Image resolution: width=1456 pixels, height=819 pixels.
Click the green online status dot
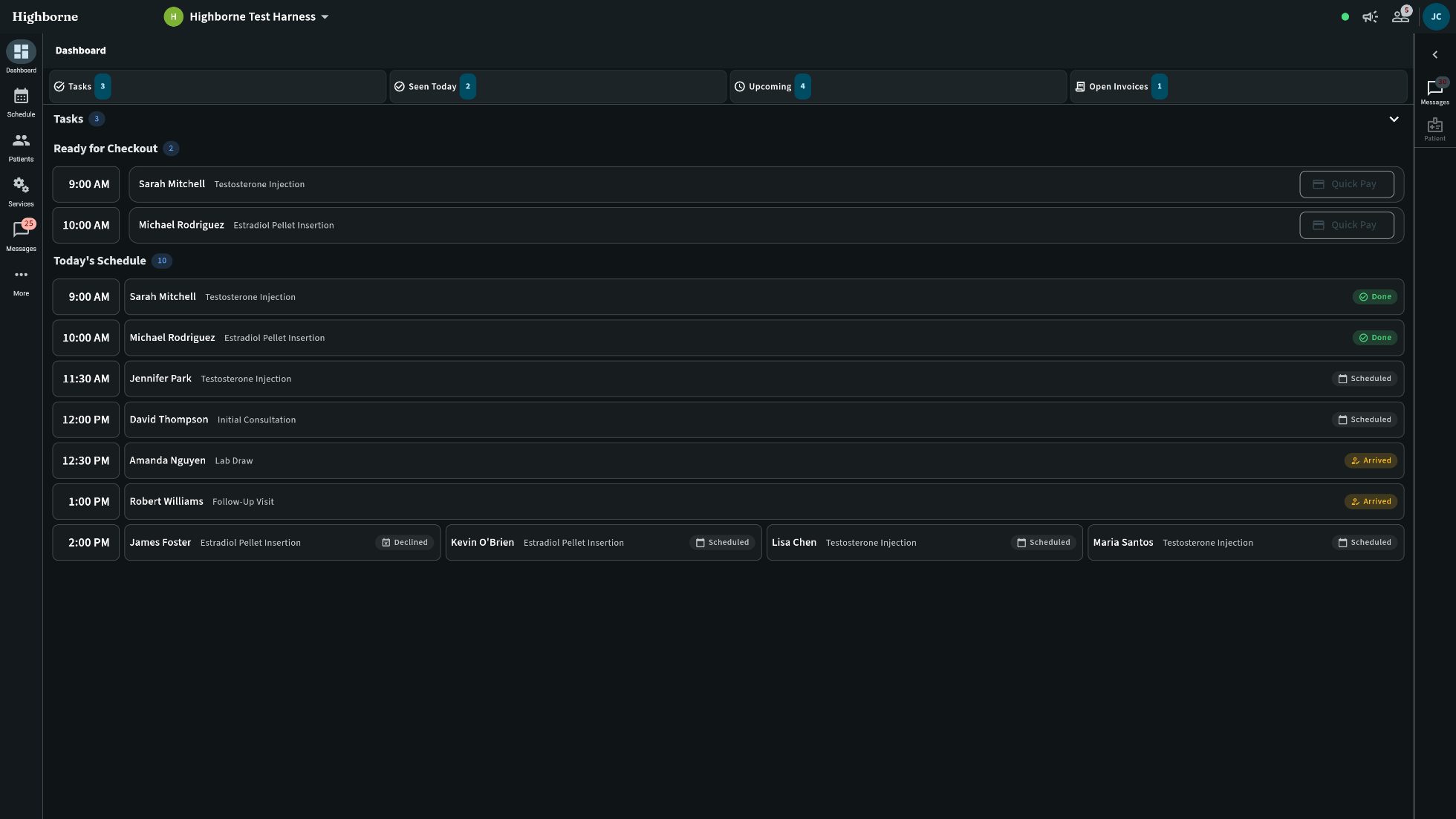1345,16
